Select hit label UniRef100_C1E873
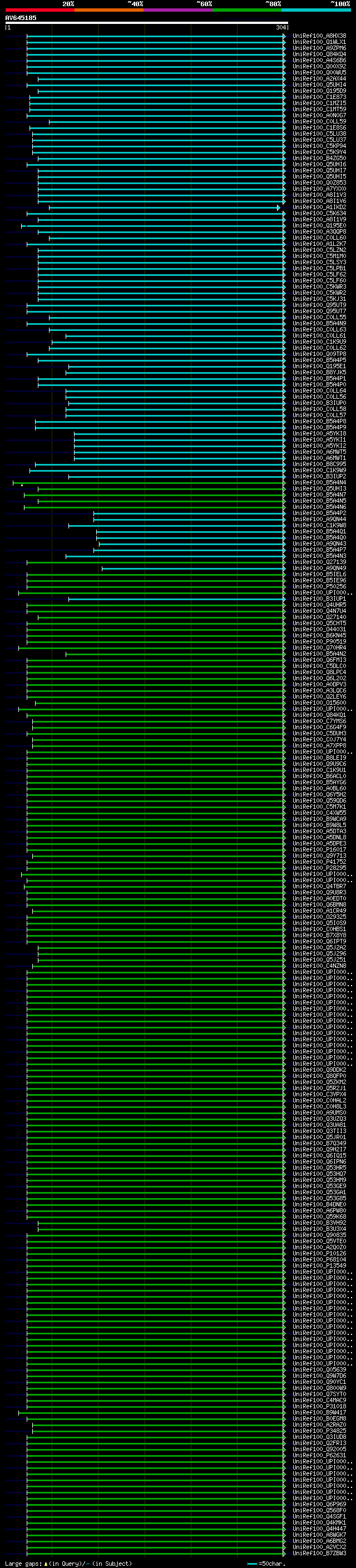 coord(319,97)
